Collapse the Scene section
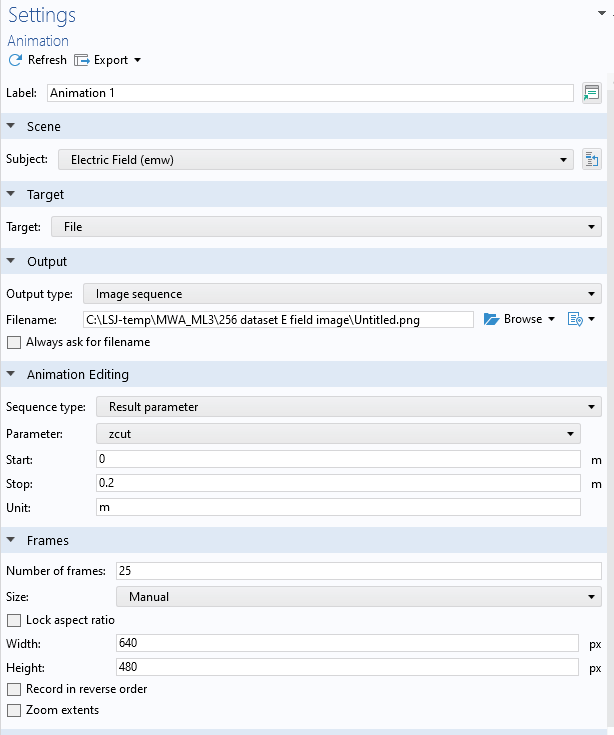This screenshot has width=614, height=735. [x=11, y=127]
